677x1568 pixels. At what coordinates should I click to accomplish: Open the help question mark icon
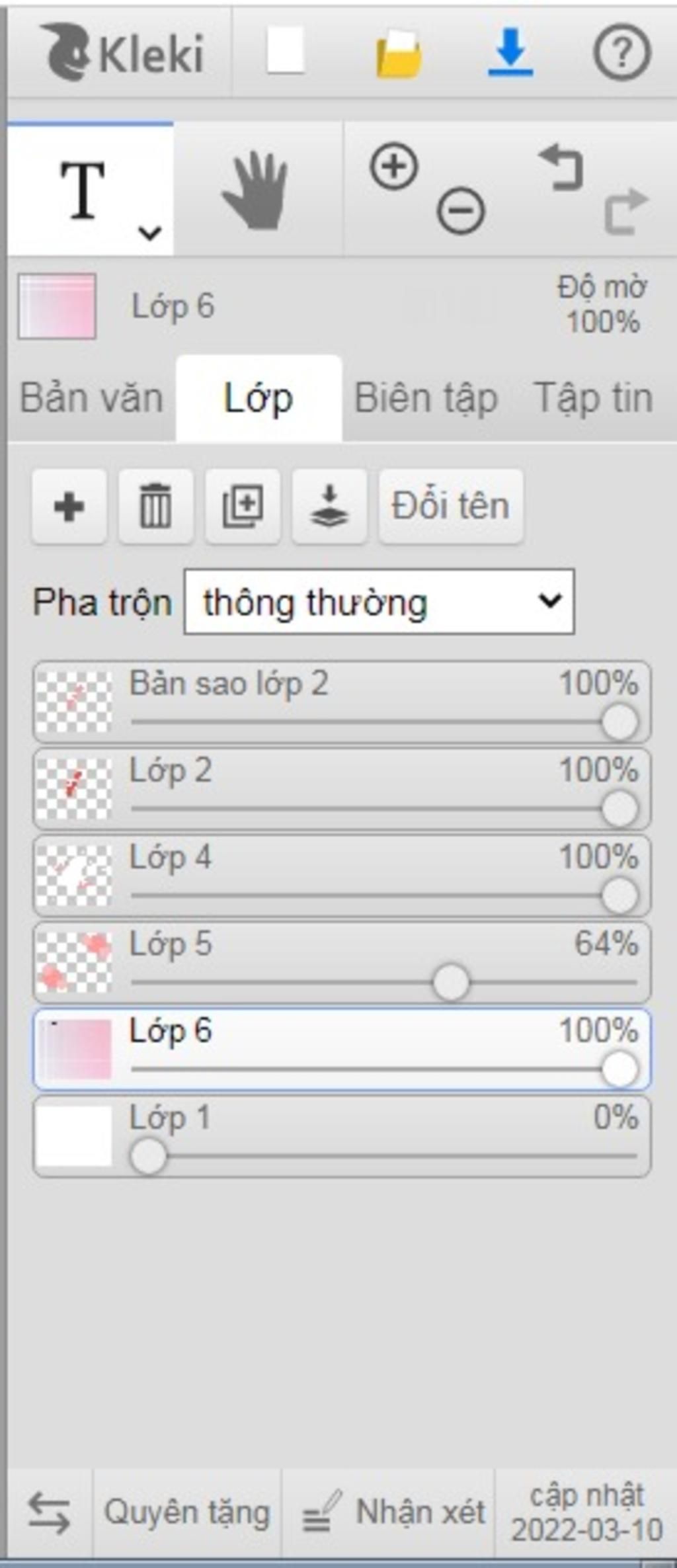point(621,52)
